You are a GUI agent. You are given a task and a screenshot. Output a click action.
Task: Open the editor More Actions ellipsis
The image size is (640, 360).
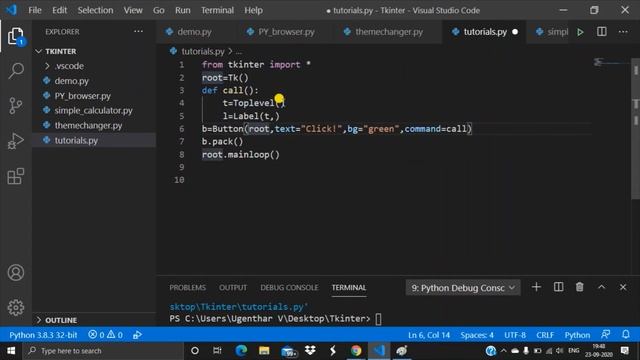coord(623,31)
